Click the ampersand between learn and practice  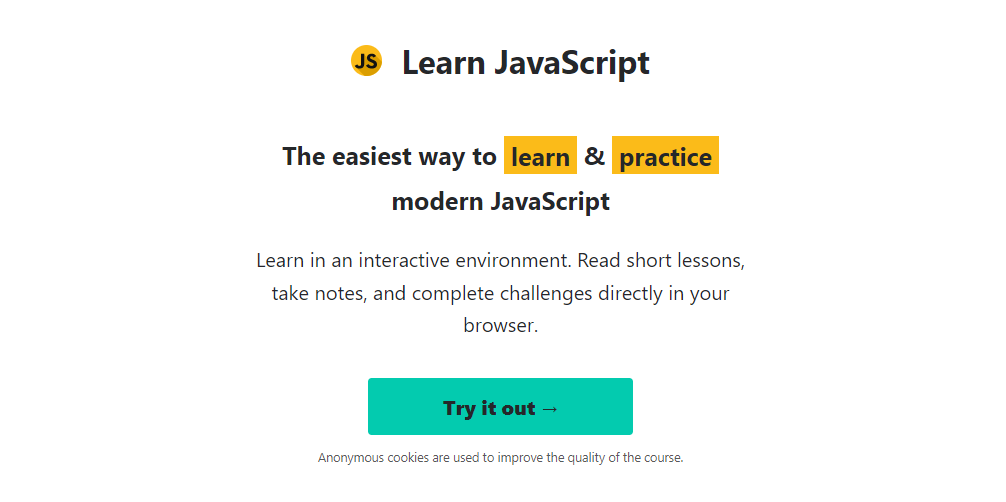pos(595,156)
